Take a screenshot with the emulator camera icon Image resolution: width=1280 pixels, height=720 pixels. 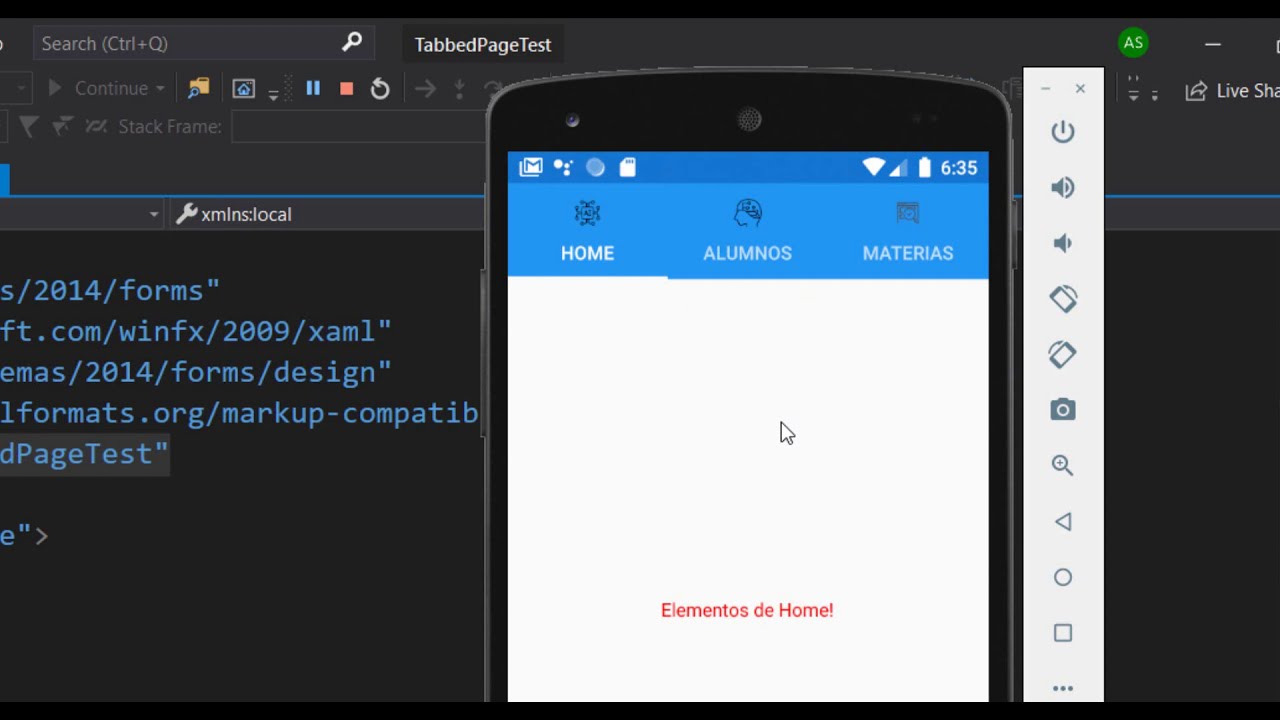1063,410
